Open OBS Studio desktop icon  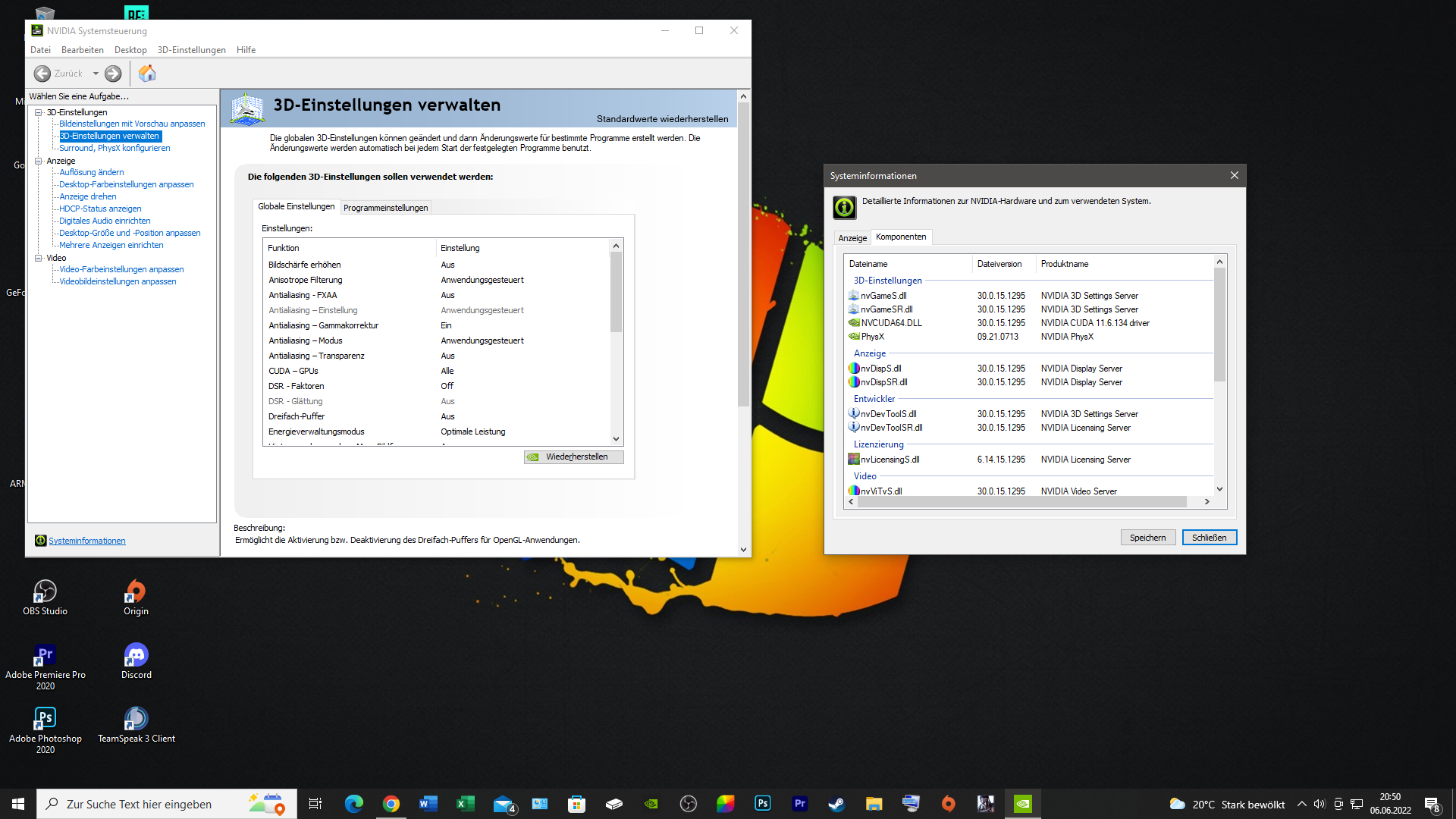click(45, 592)
